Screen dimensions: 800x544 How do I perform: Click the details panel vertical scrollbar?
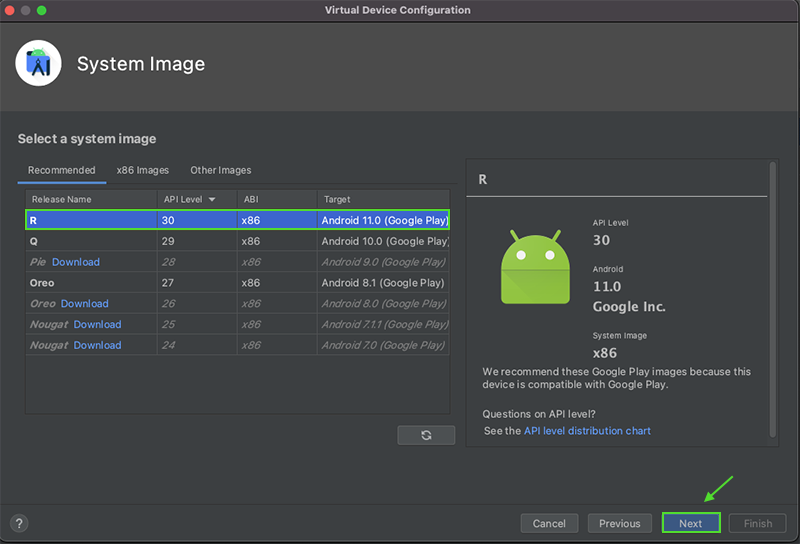pos(772,300)
